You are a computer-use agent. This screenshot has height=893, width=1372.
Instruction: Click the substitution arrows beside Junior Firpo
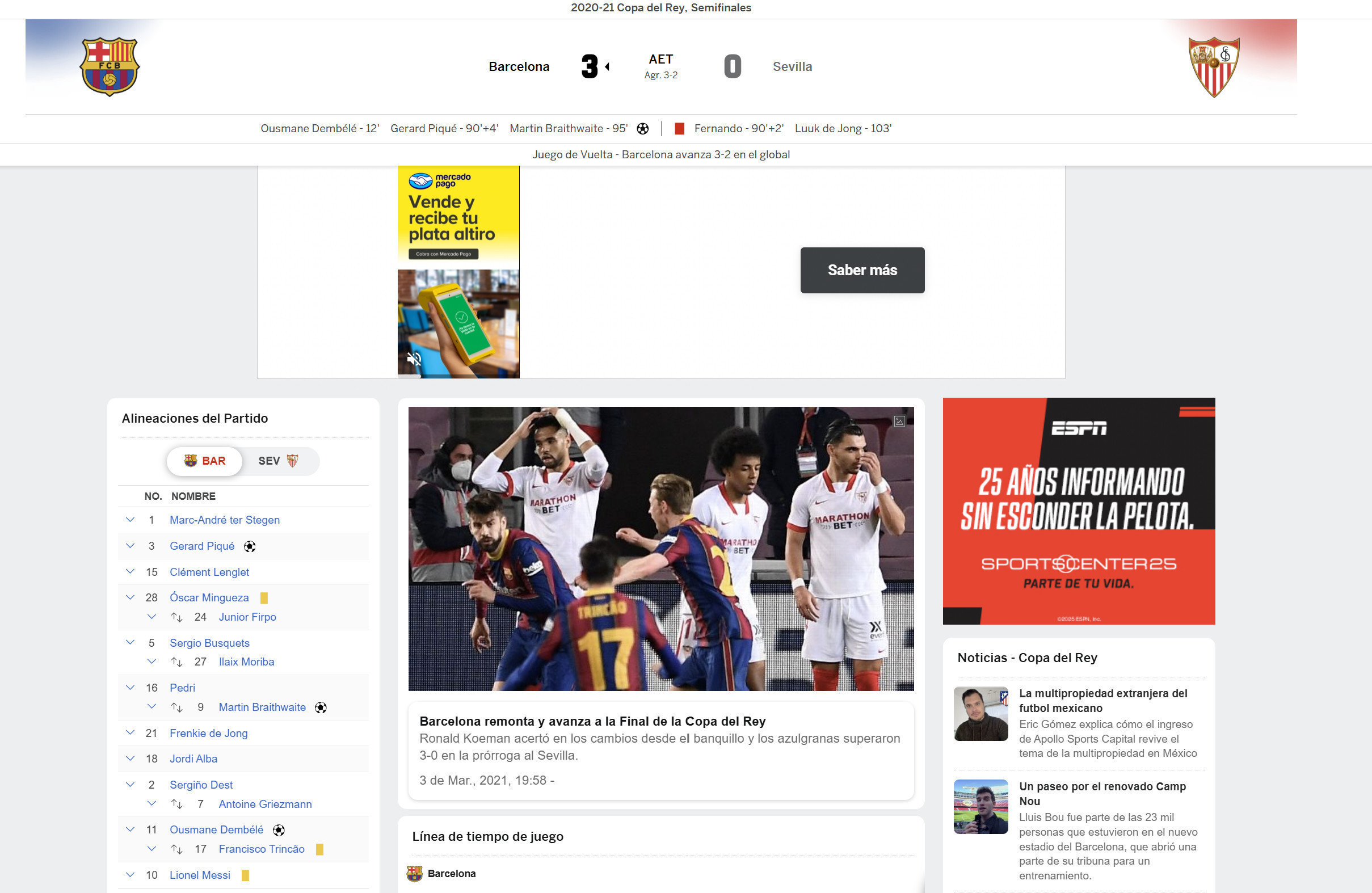177,617
